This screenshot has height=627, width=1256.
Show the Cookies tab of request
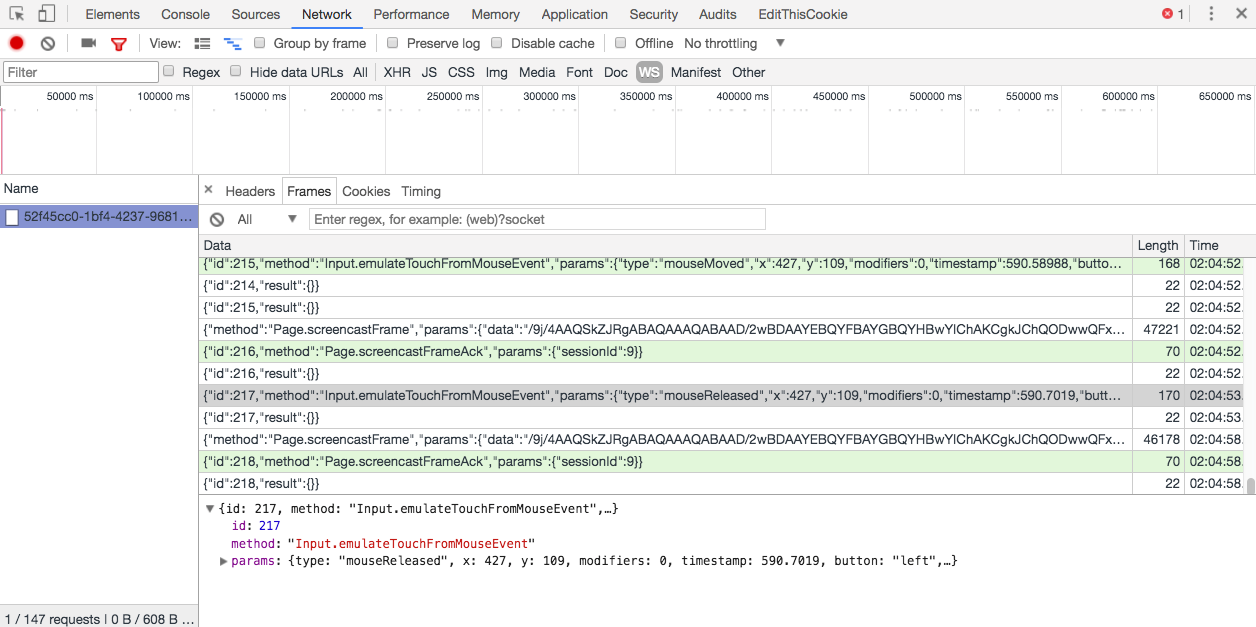point(366,191)
